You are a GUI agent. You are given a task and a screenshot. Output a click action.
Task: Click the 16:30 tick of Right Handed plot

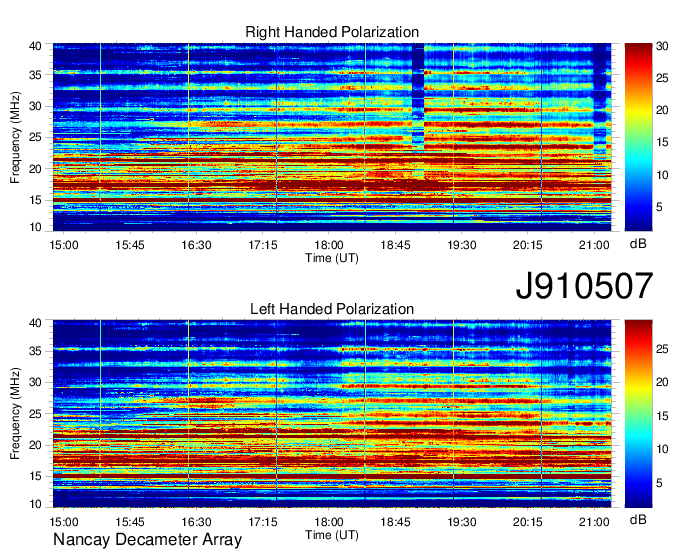[196, 245]
